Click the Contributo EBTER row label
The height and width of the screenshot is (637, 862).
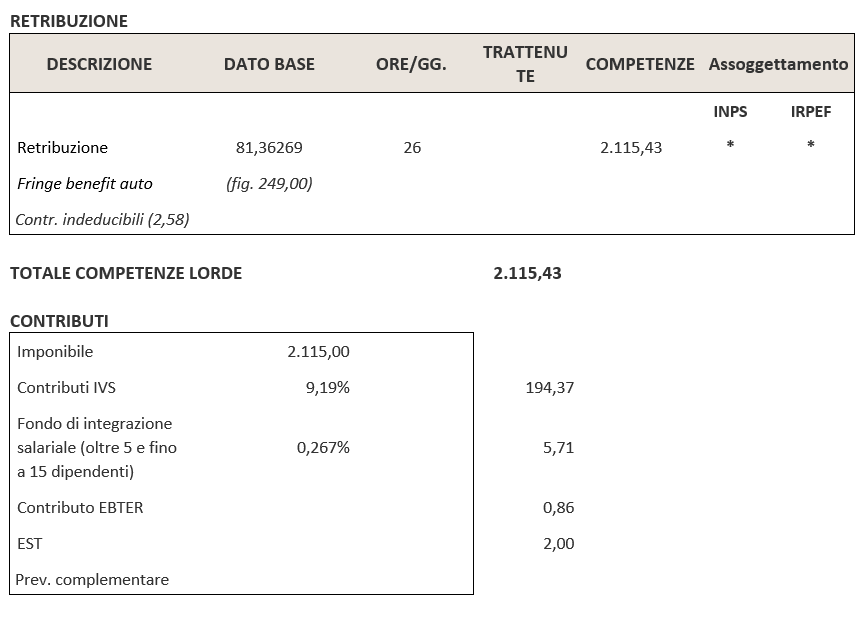tap(80, 507)
